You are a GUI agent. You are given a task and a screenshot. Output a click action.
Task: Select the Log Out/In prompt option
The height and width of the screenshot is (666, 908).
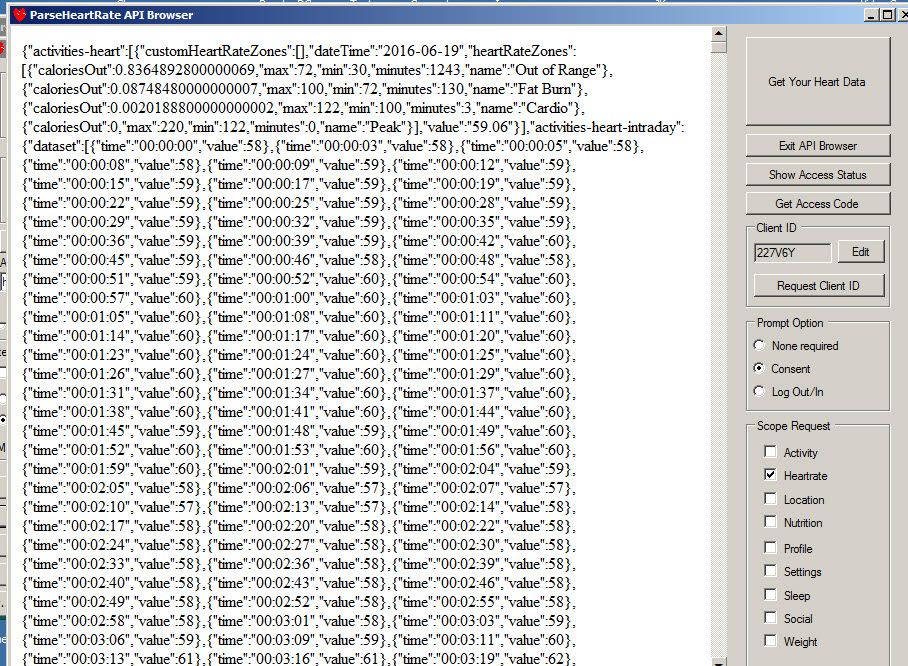759,391
